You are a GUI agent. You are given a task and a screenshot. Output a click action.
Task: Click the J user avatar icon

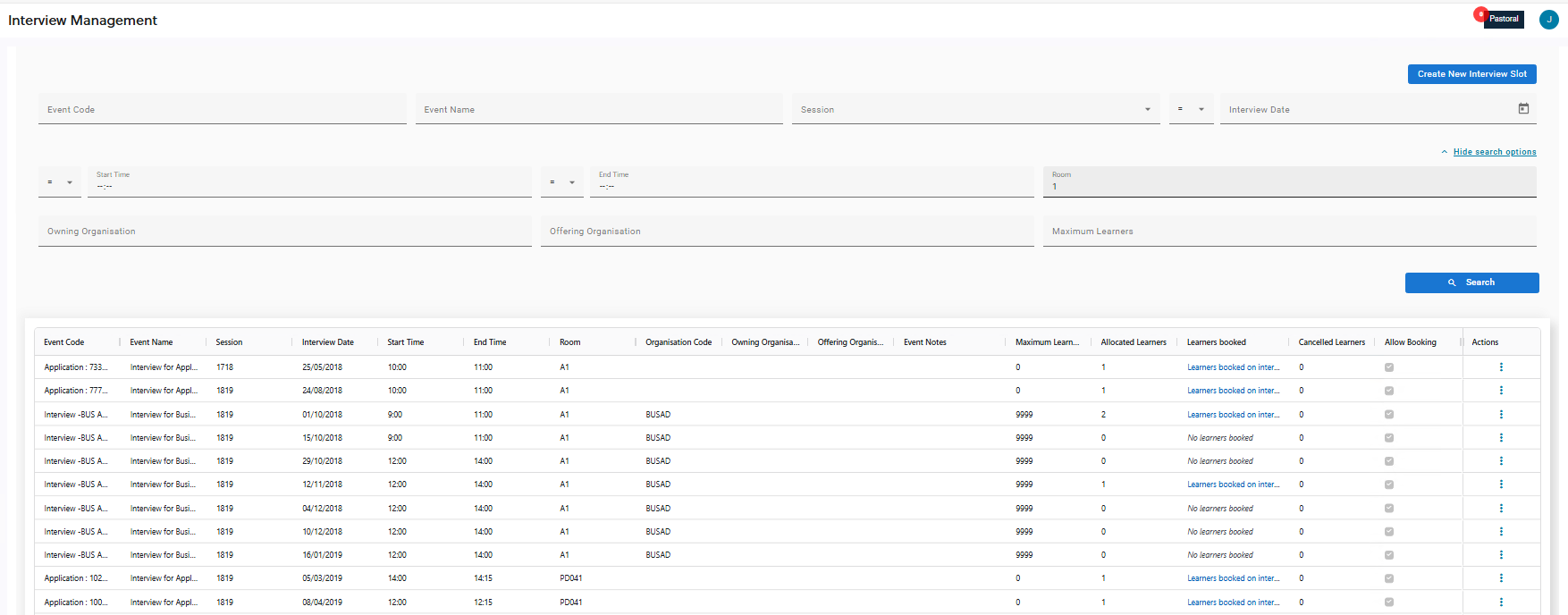tap(1548, 20)
